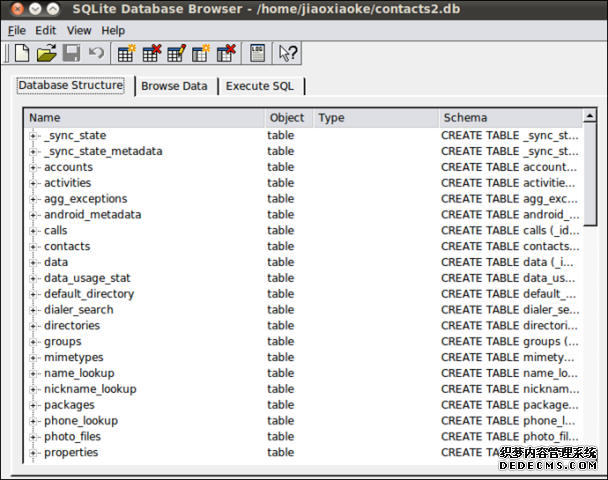This screenshot has width=608, height=480.
Task: Click the Modify Table pencil icon
Action: pyautogui.click(x=177, y=53)
